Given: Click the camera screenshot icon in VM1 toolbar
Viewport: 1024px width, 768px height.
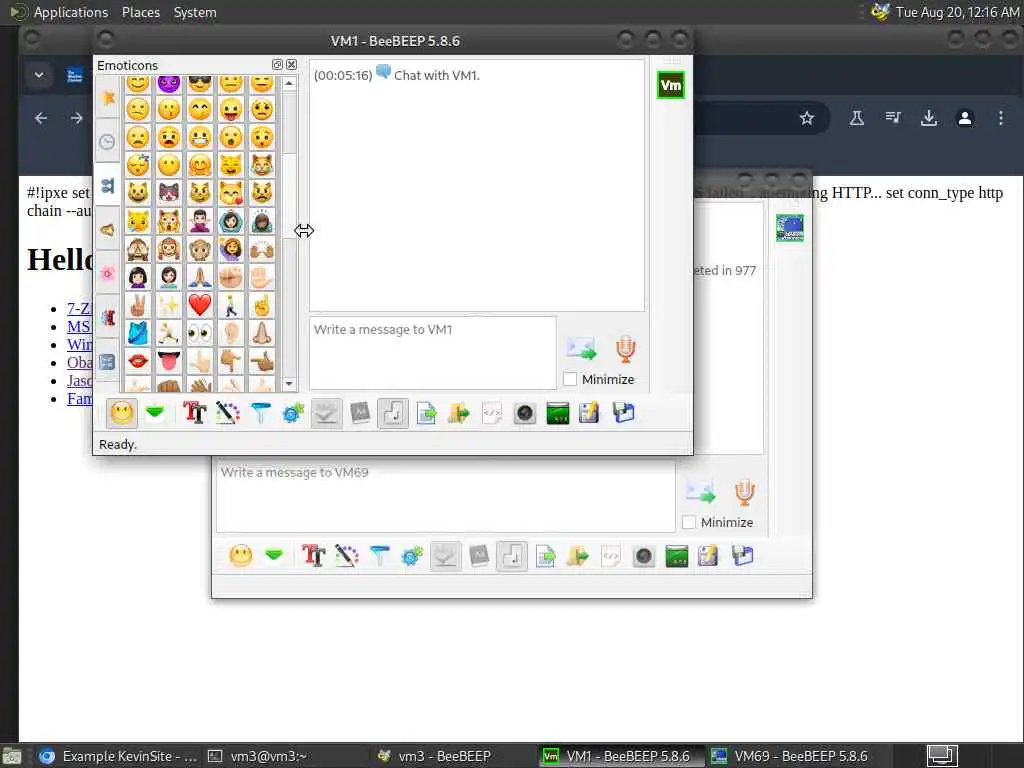Looking at the screenshot, I should (x=524, y=413).
